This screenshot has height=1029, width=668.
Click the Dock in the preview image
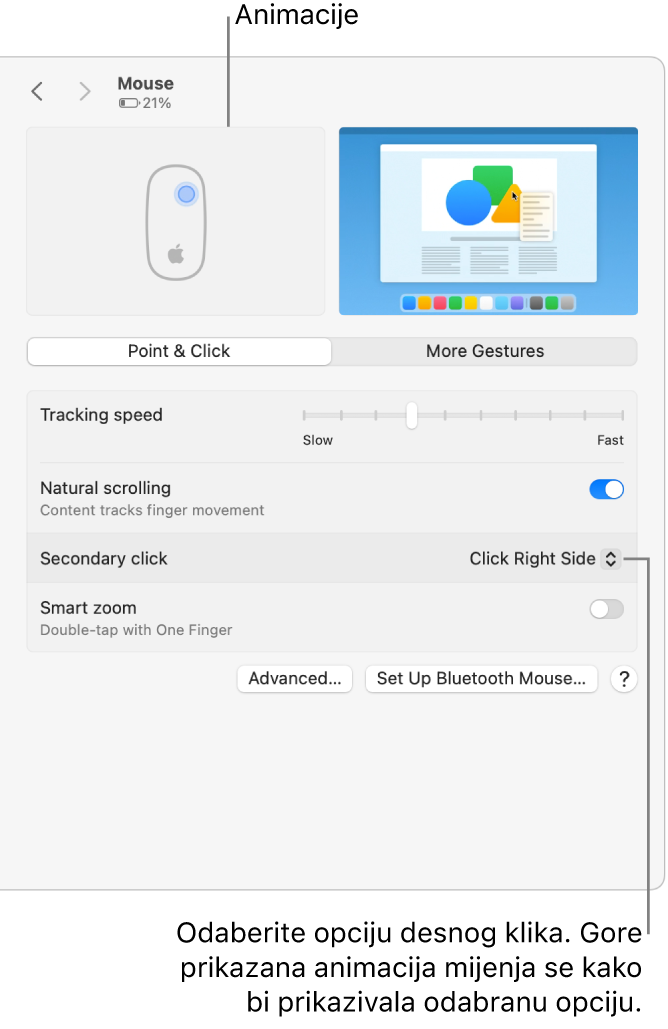488,302
